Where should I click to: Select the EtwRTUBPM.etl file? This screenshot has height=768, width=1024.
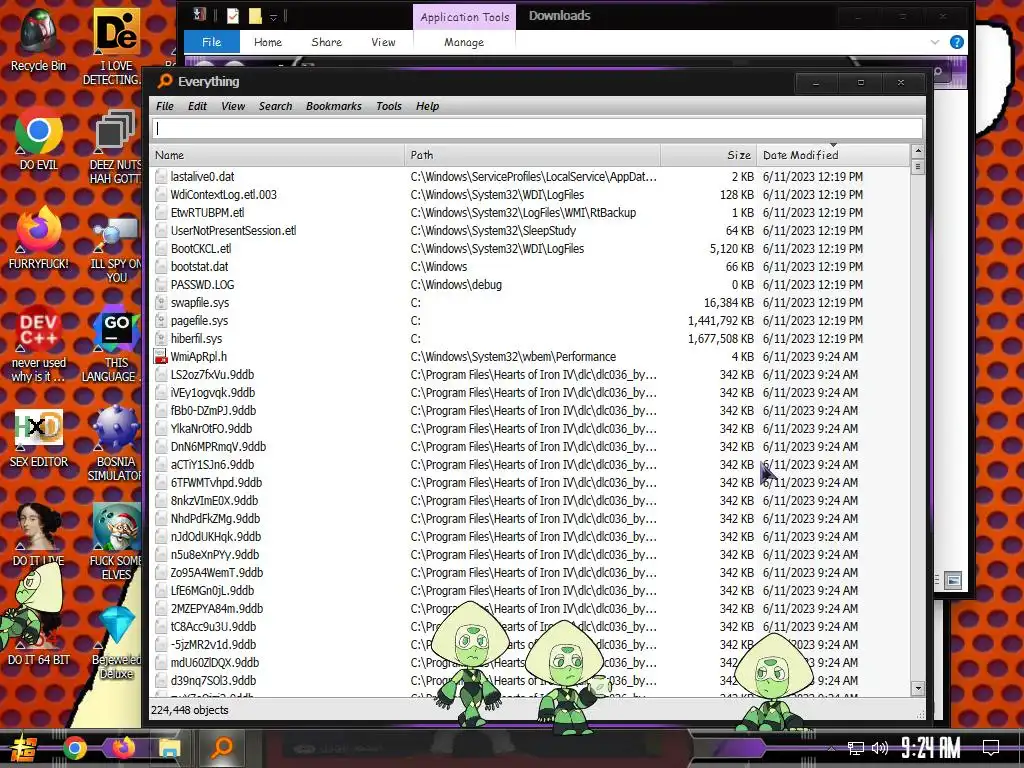530,213
